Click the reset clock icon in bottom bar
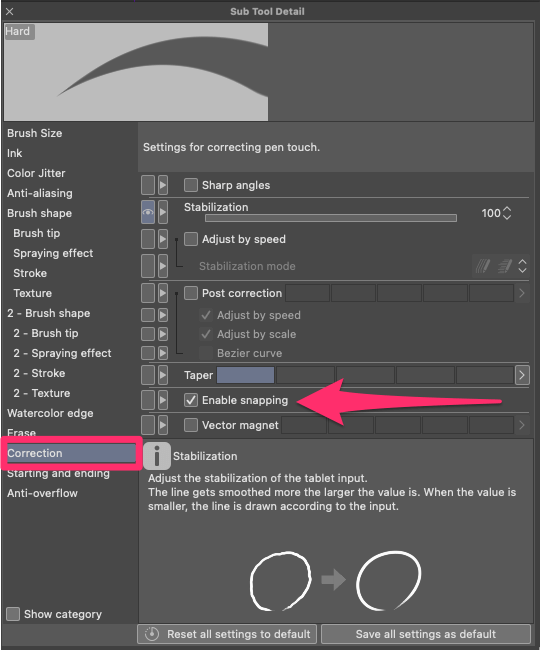 pyautogui.click(x=152, y=634)
